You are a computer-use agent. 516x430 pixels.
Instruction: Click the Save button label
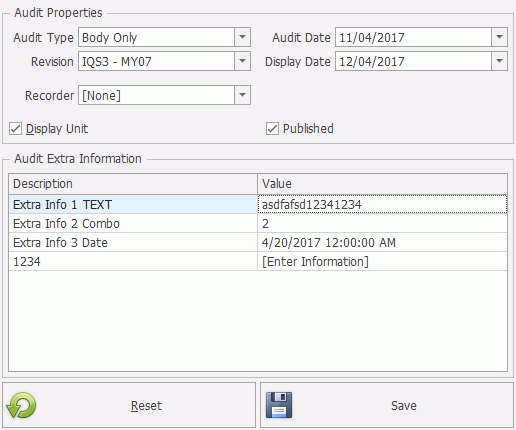404,406
